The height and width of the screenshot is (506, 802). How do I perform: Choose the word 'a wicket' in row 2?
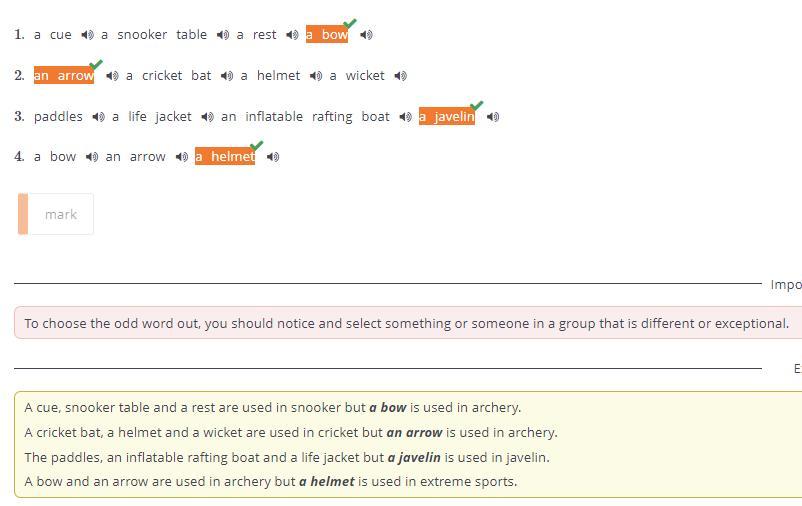[x=357, y=76]
